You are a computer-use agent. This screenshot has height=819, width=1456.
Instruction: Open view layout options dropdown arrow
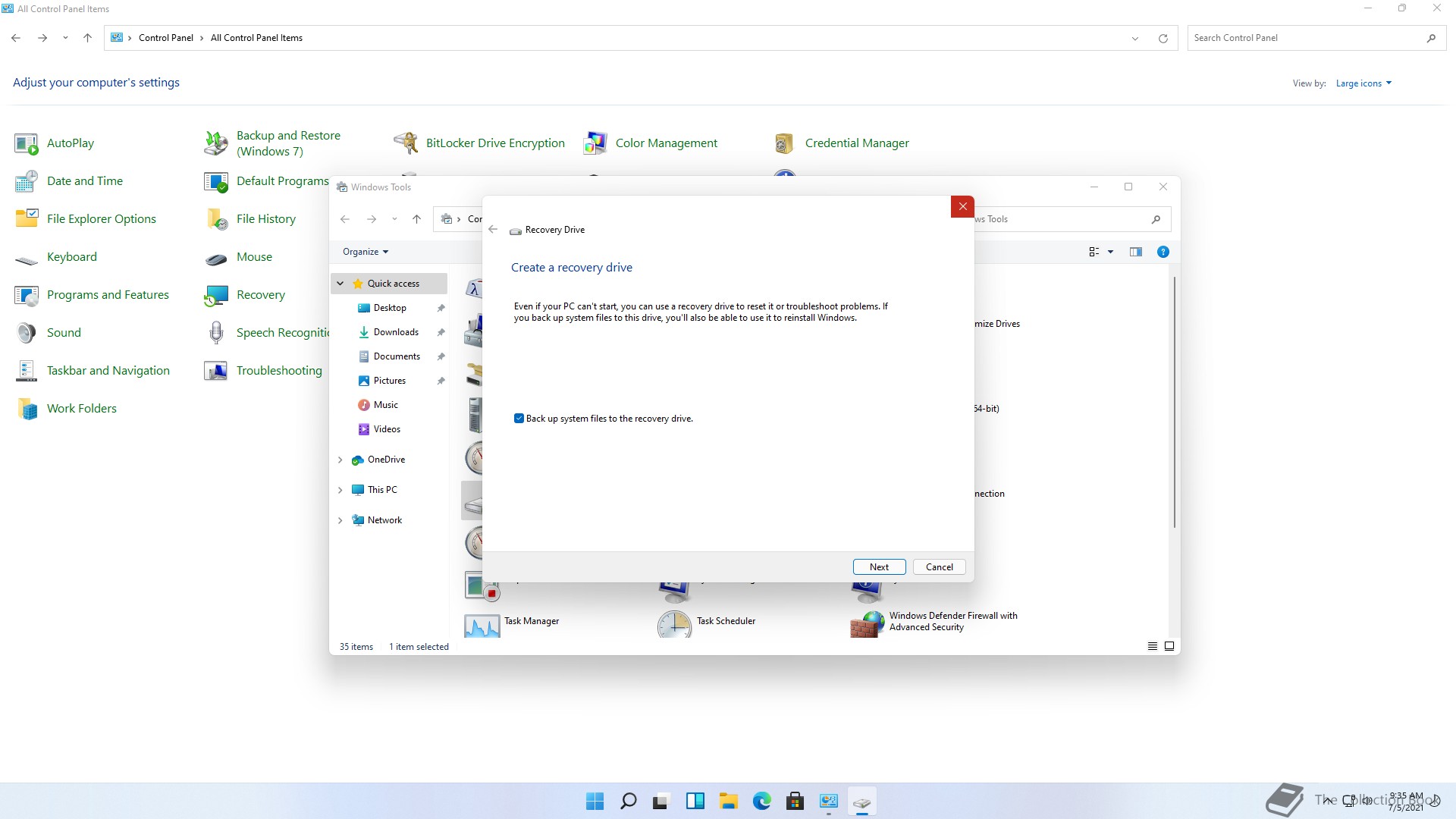(1110, 252)
